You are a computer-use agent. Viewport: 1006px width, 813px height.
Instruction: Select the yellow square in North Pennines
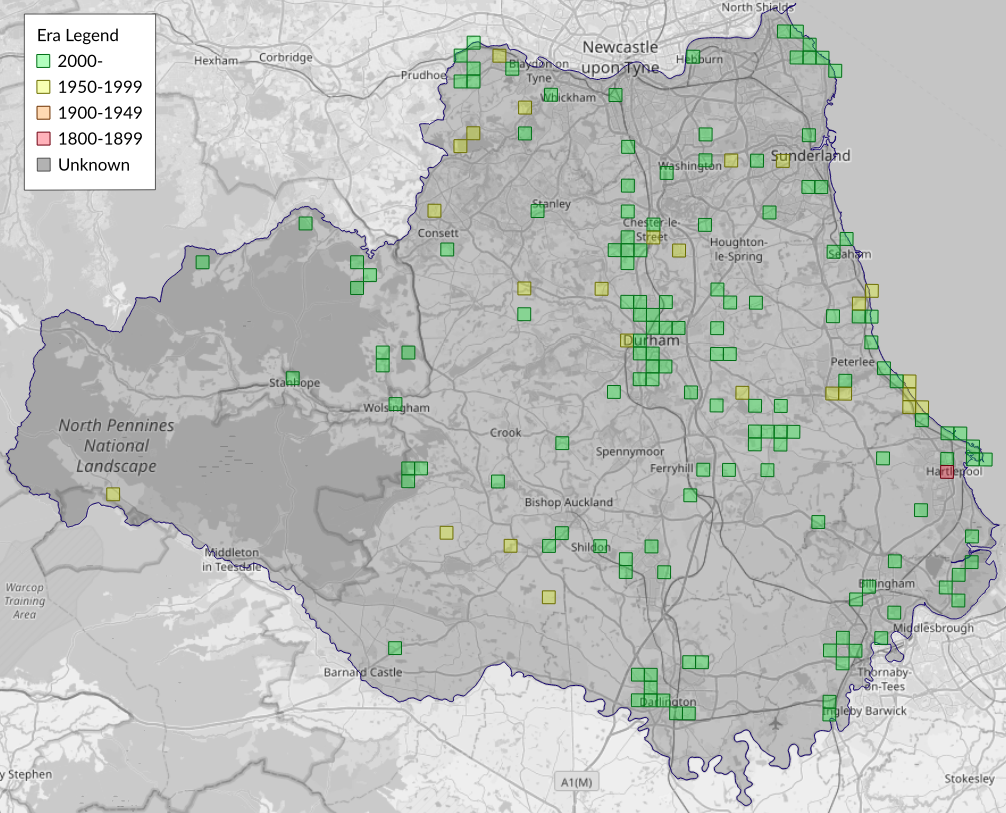(x=113, y=494)
